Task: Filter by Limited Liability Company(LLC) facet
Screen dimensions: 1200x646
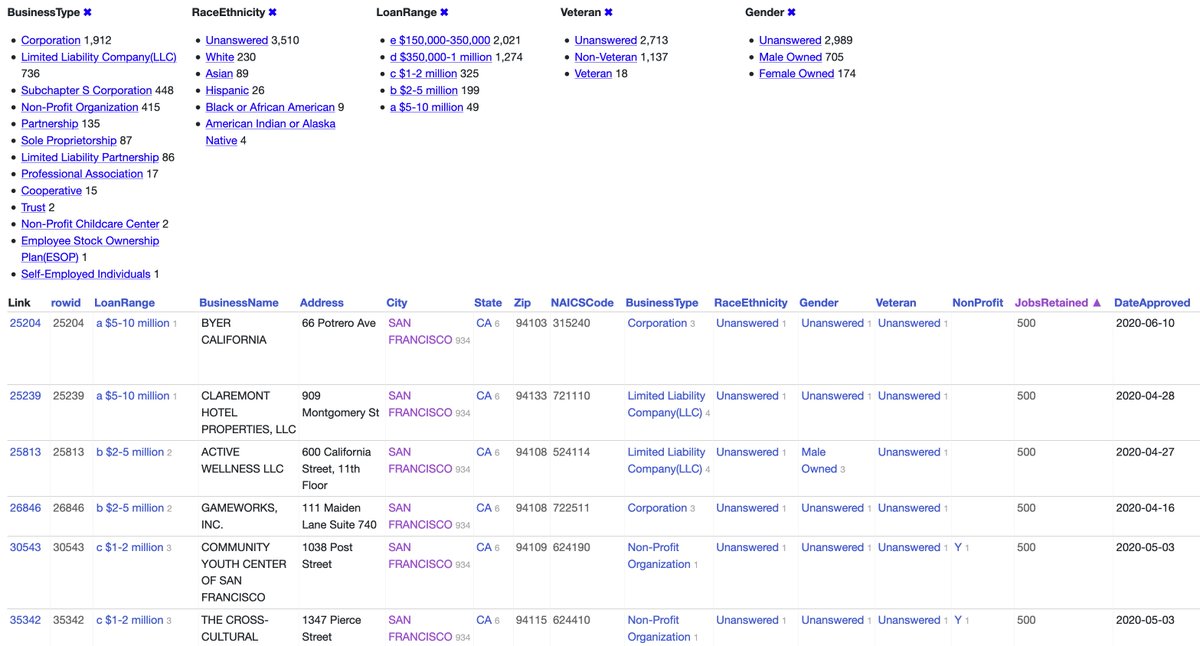Action: [x=98, y=57]
